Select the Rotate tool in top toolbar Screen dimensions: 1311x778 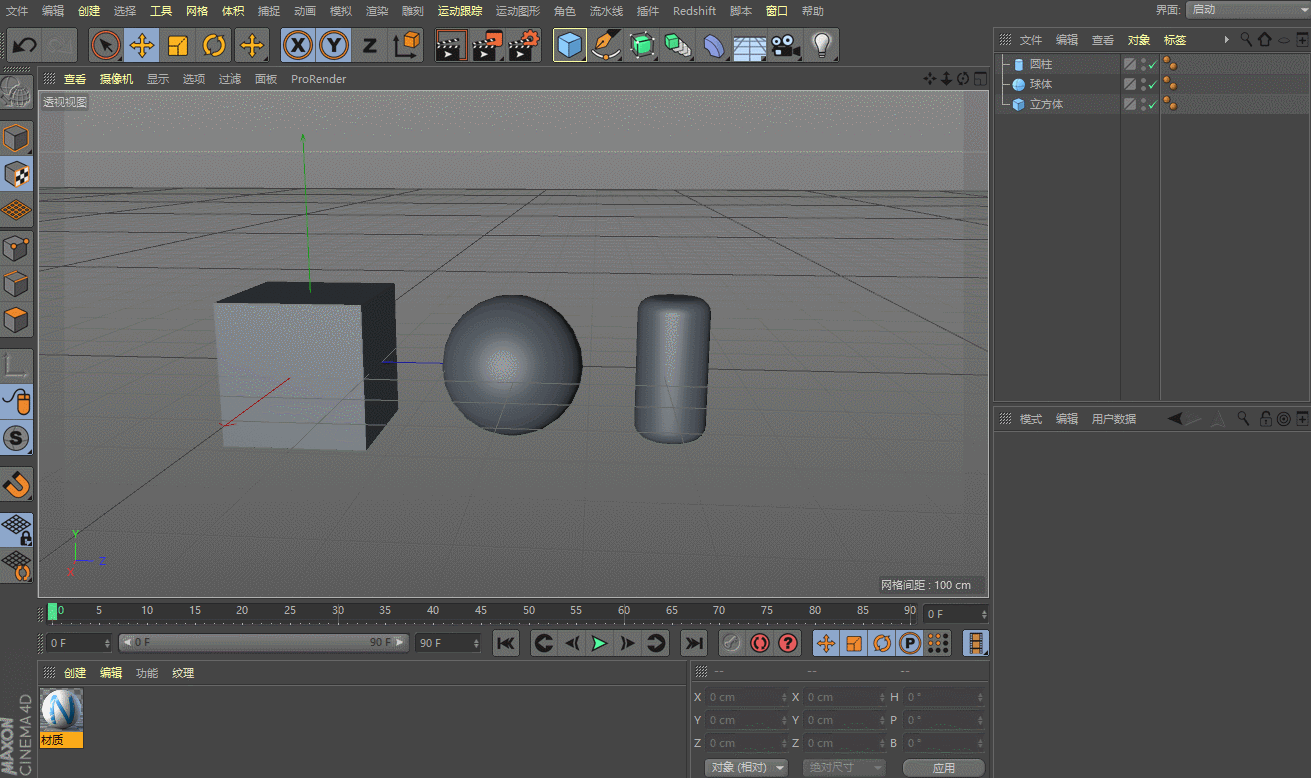214,45
